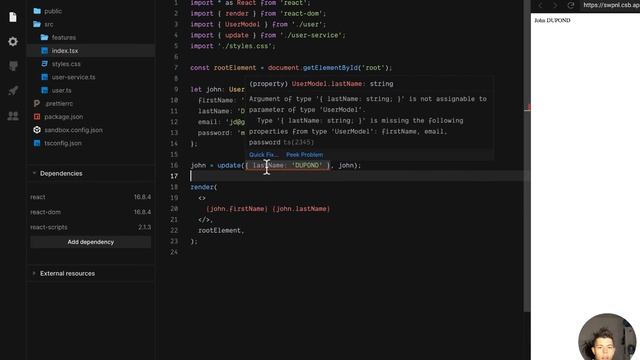This screenshot has height=360, width=640.
Task: Select the react dependency row
Action: pyautogui.click(x=91, y=197)
